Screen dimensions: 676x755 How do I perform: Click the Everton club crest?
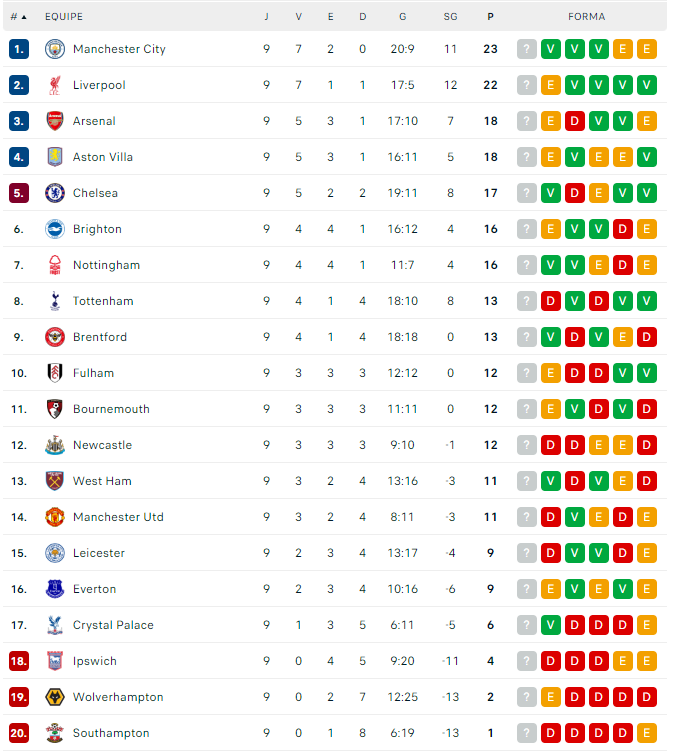55,589
